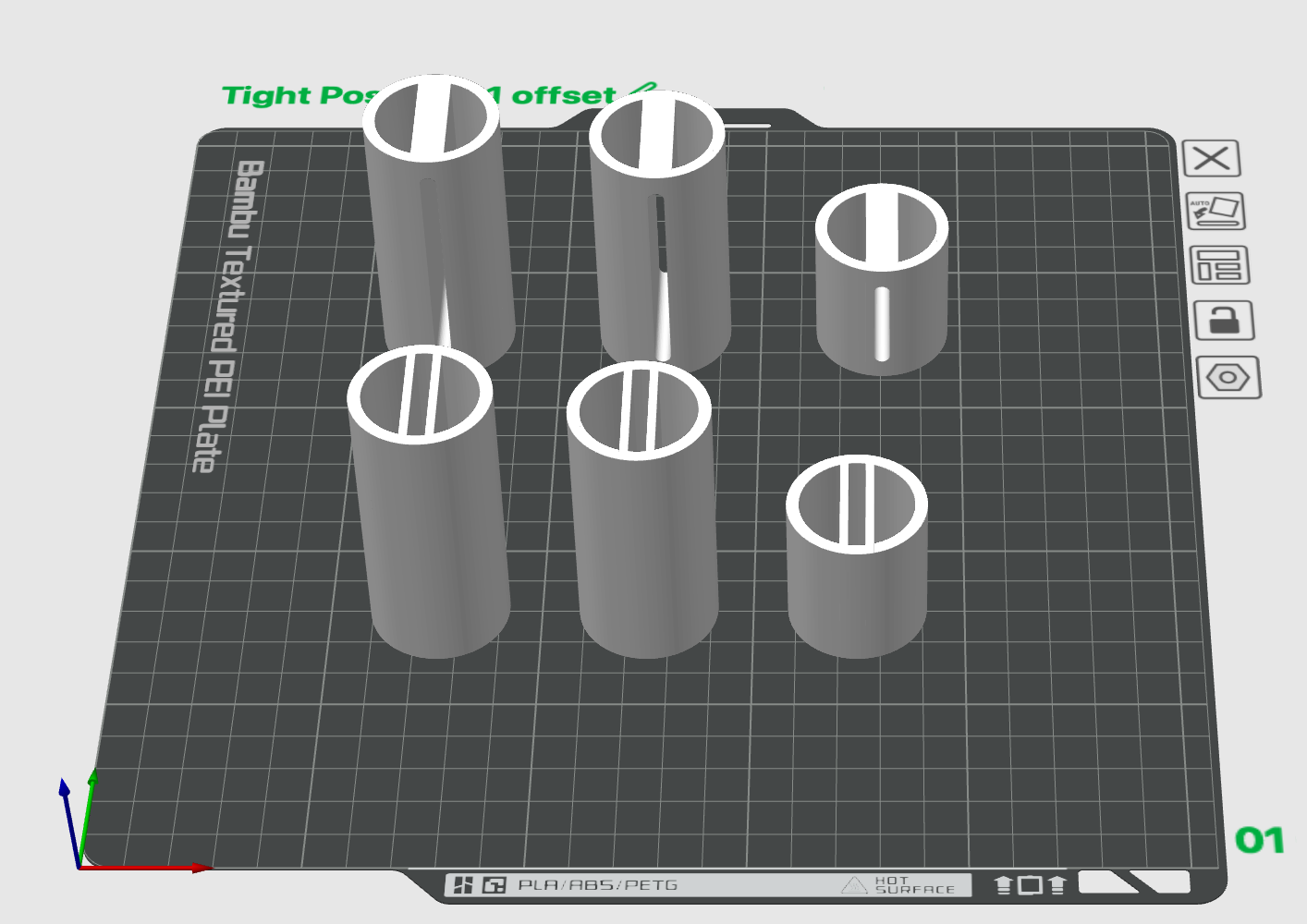This screenshot has height=924, width=1307.
Task: Arrange objects on this plate
Action: coord(1219,266)
